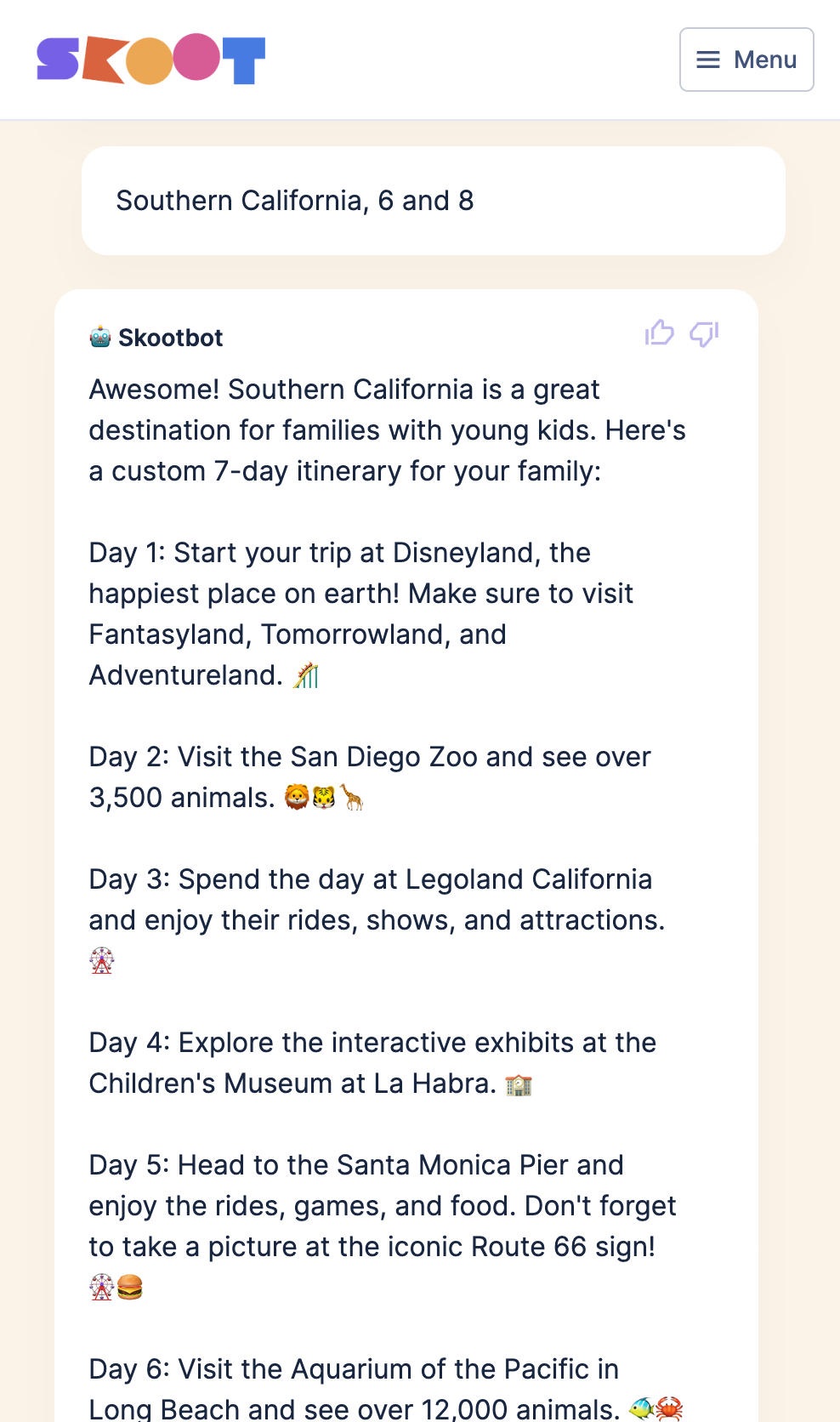Click the hamburger icon in Menu button
Image resolution: width=840 pixels, height=1422 pixels.
[708, 60]
